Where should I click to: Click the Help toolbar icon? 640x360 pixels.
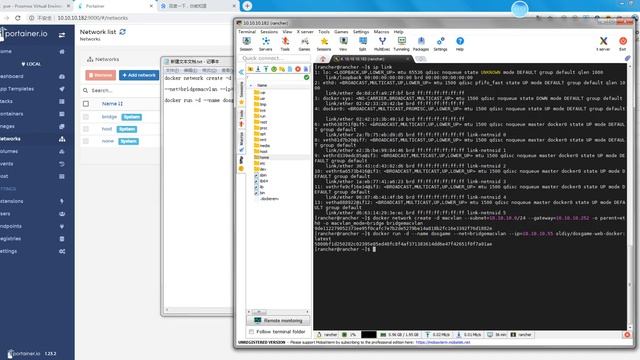pyautogui.click(x=460, y=44)
